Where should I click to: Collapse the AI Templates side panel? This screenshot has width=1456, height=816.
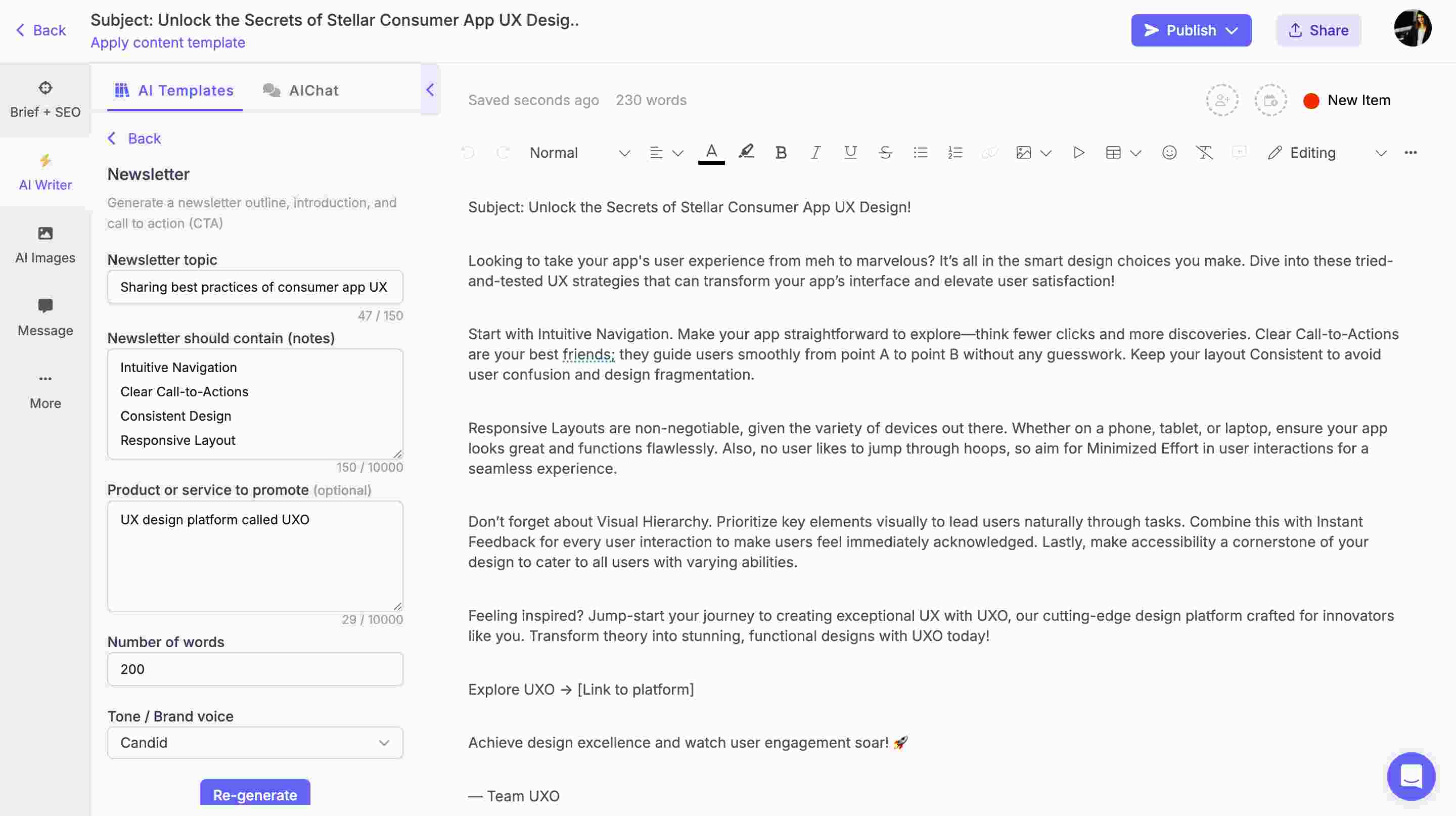tap(430, 89)
